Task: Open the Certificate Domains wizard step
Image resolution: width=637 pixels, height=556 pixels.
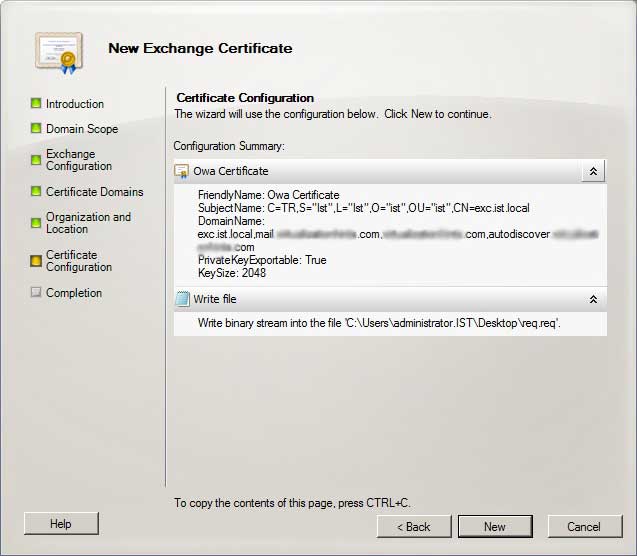Action: (94, 192)
